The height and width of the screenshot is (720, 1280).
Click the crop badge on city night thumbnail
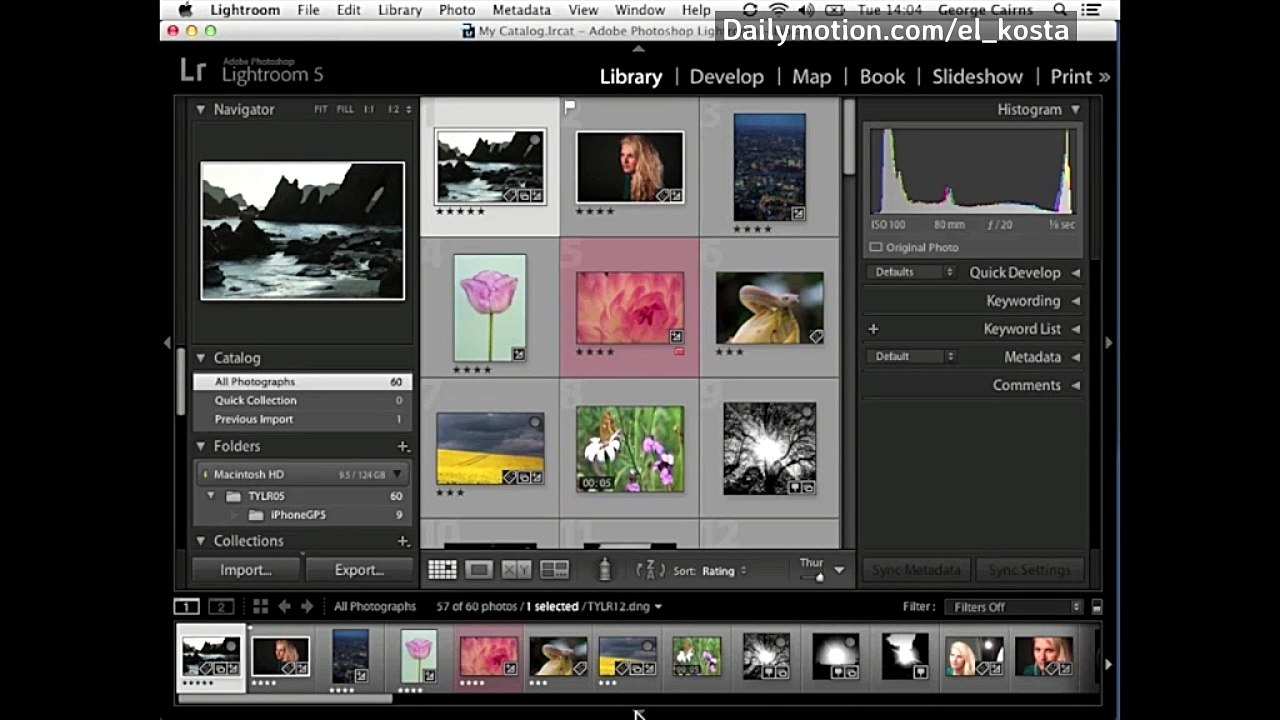point(799,213)
